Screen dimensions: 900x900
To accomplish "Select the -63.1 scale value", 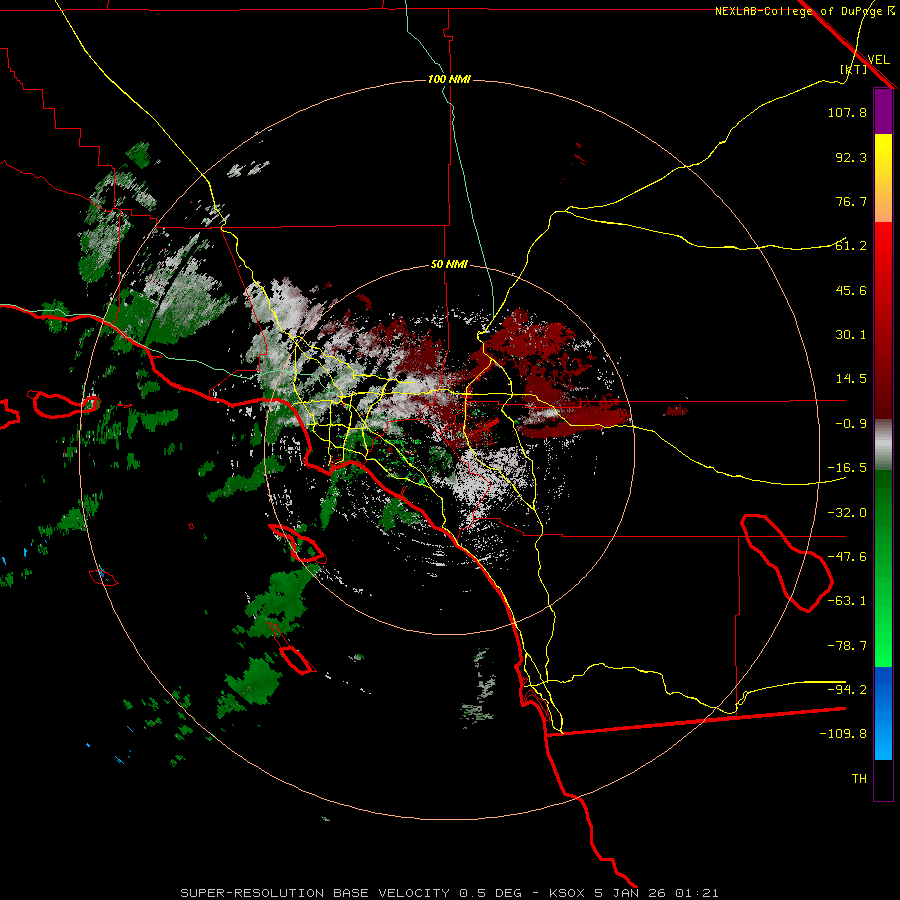I will coord(847,601).
